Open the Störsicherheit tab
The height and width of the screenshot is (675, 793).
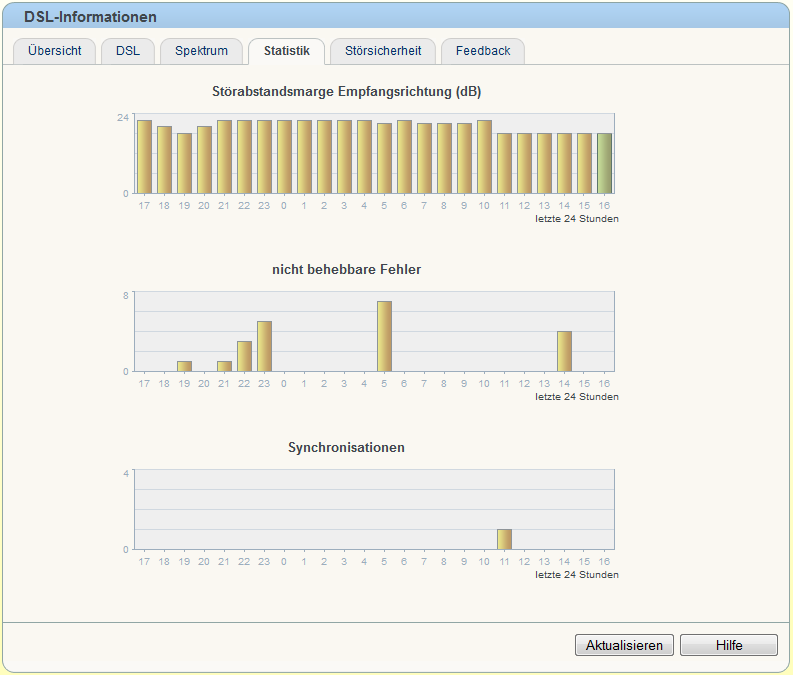click(383, 51)
